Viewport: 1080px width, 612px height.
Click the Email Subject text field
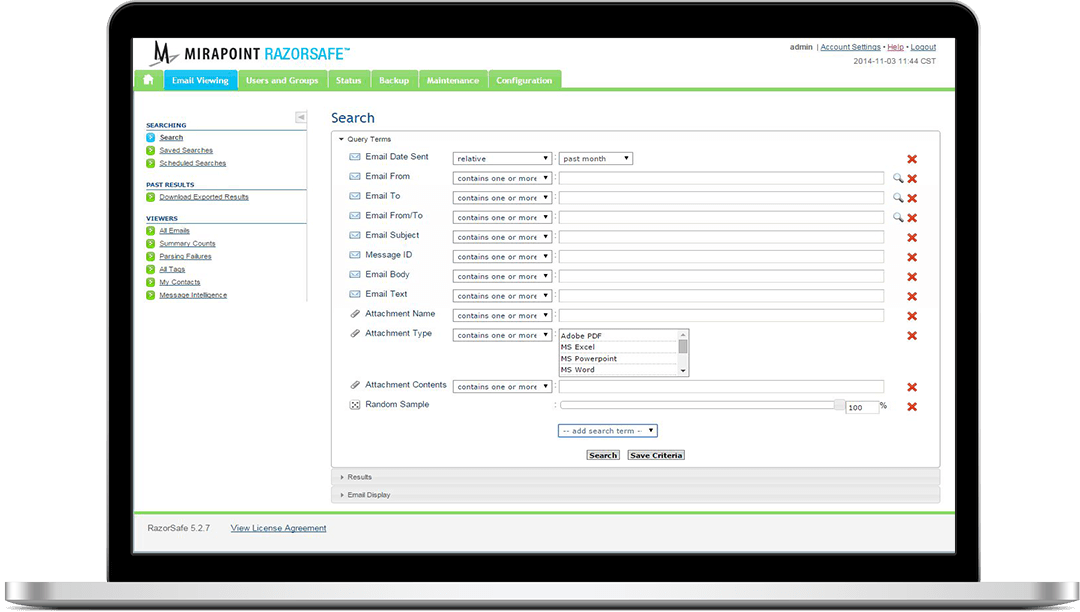click(x=721, y=237)
